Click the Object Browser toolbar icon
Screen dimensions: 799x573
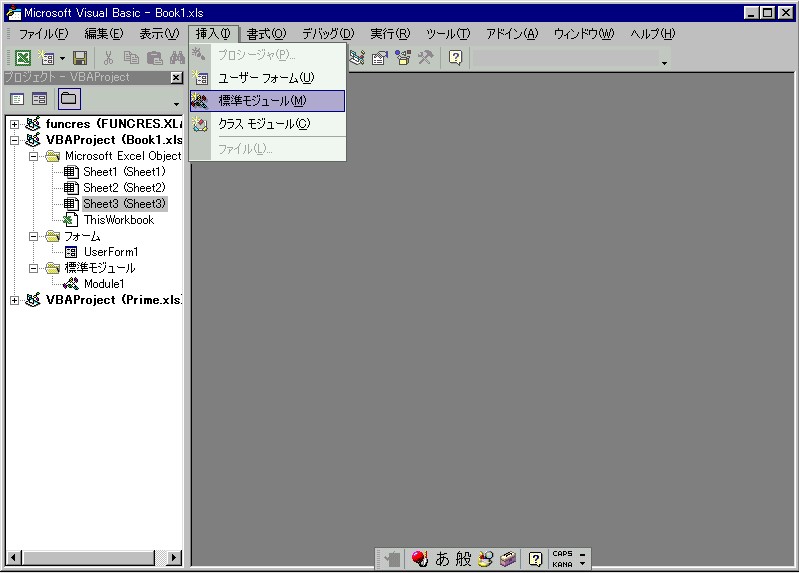click(403, 58)
